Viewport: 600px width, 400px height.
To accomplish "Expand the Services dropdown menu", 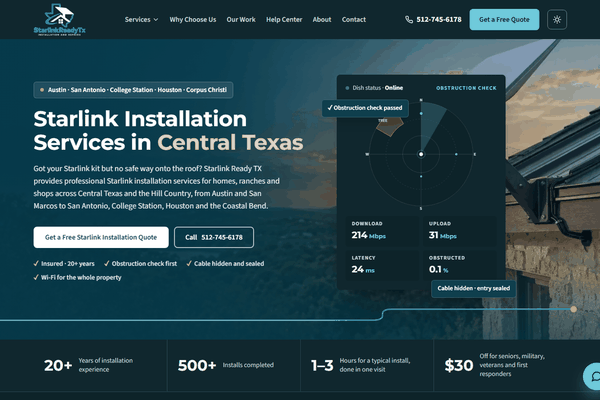I will click(x=141, y=20).
